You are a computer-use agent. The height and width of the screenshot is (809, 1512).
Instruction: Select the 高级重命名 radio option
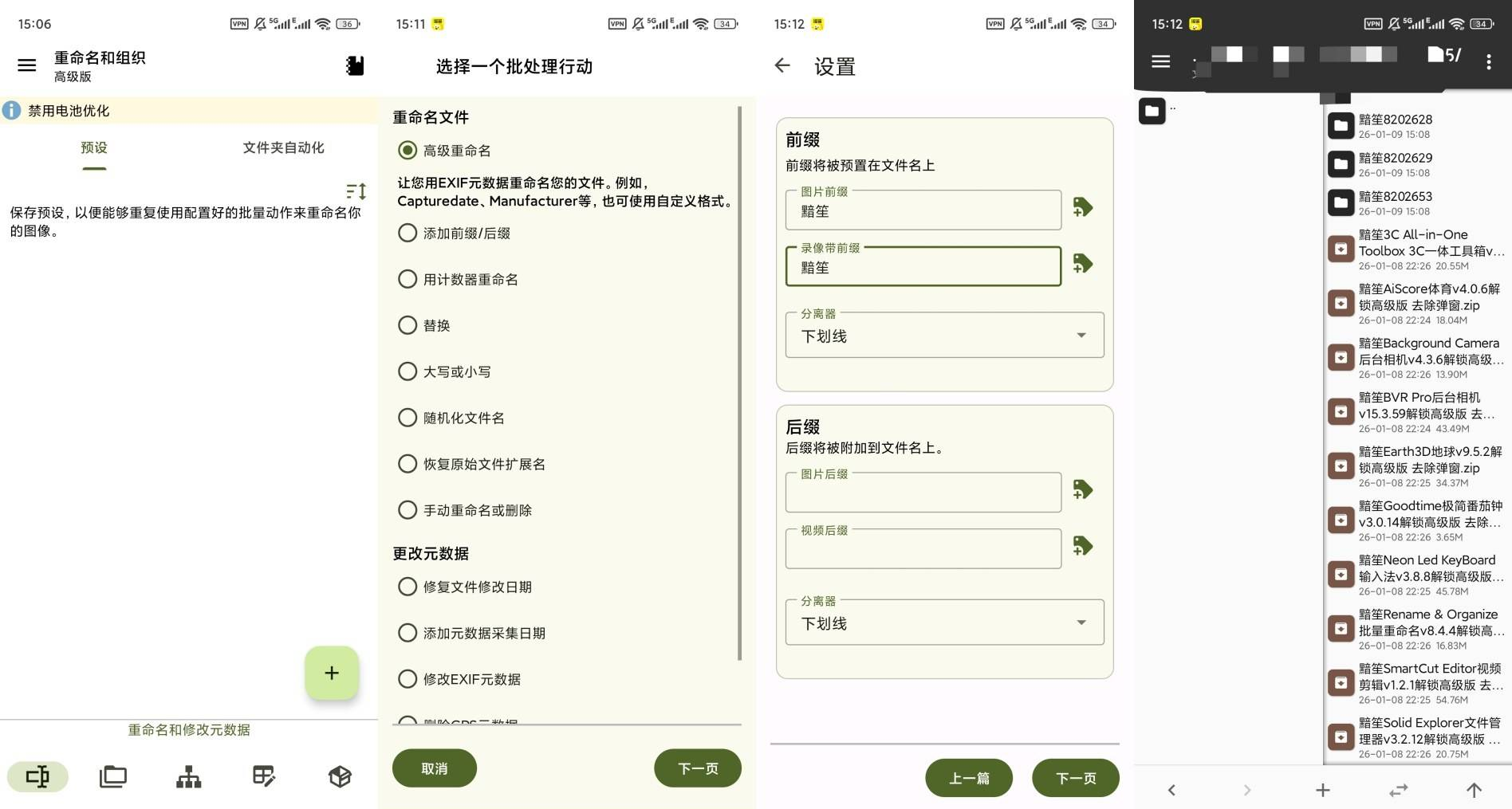[408, 151]
